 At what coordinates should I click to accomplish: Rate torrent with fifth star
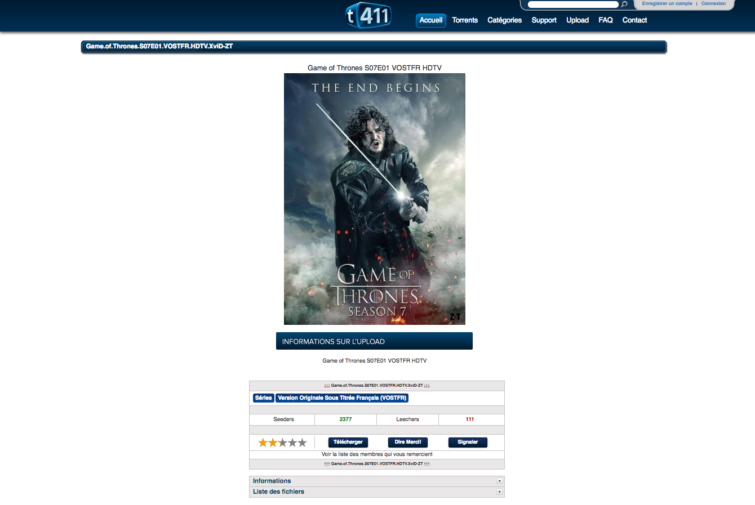click(302, 442)
